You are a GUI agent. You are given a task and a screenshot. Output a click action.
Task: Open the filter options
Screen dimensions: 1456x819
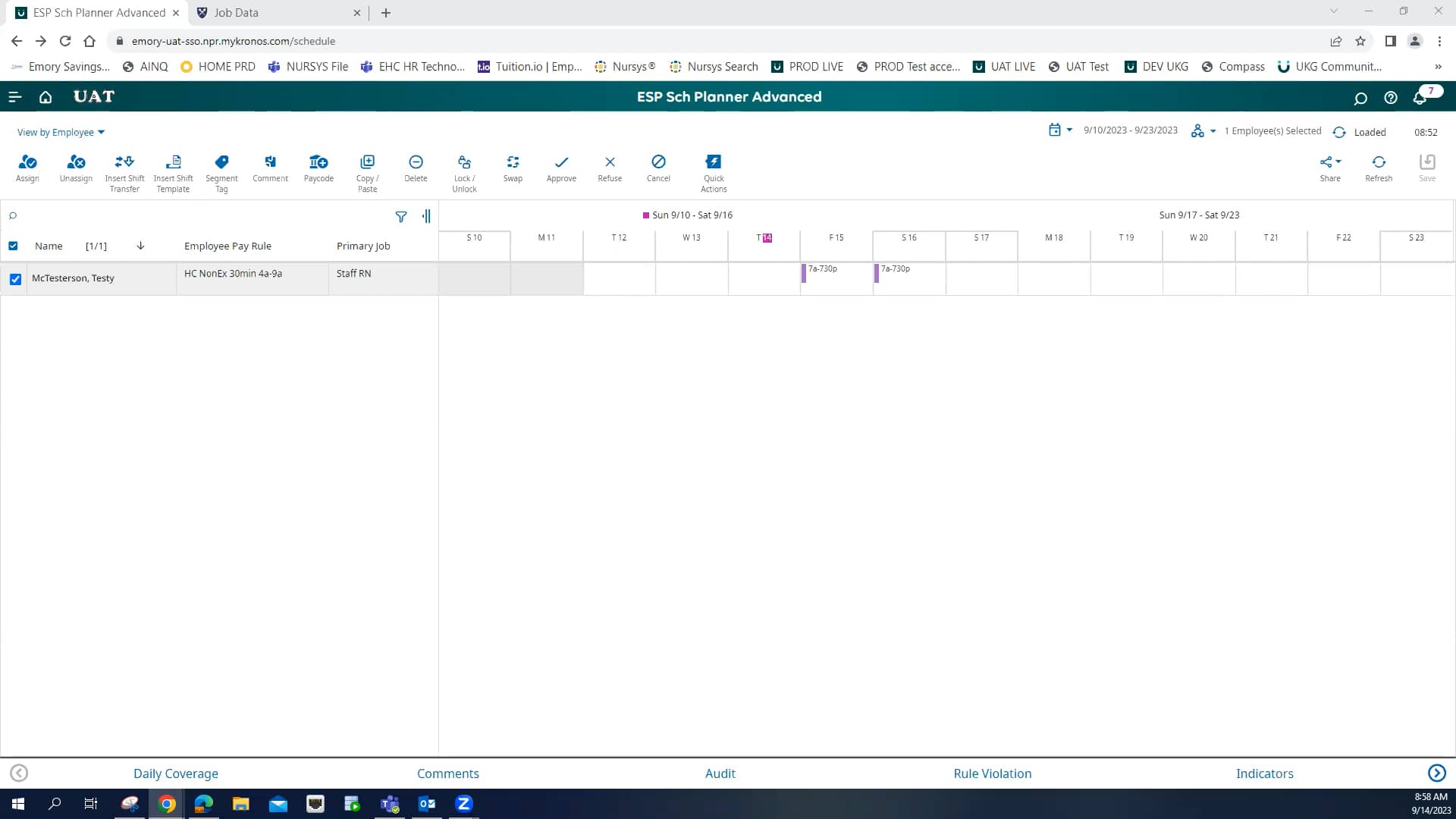coord(401,217)
